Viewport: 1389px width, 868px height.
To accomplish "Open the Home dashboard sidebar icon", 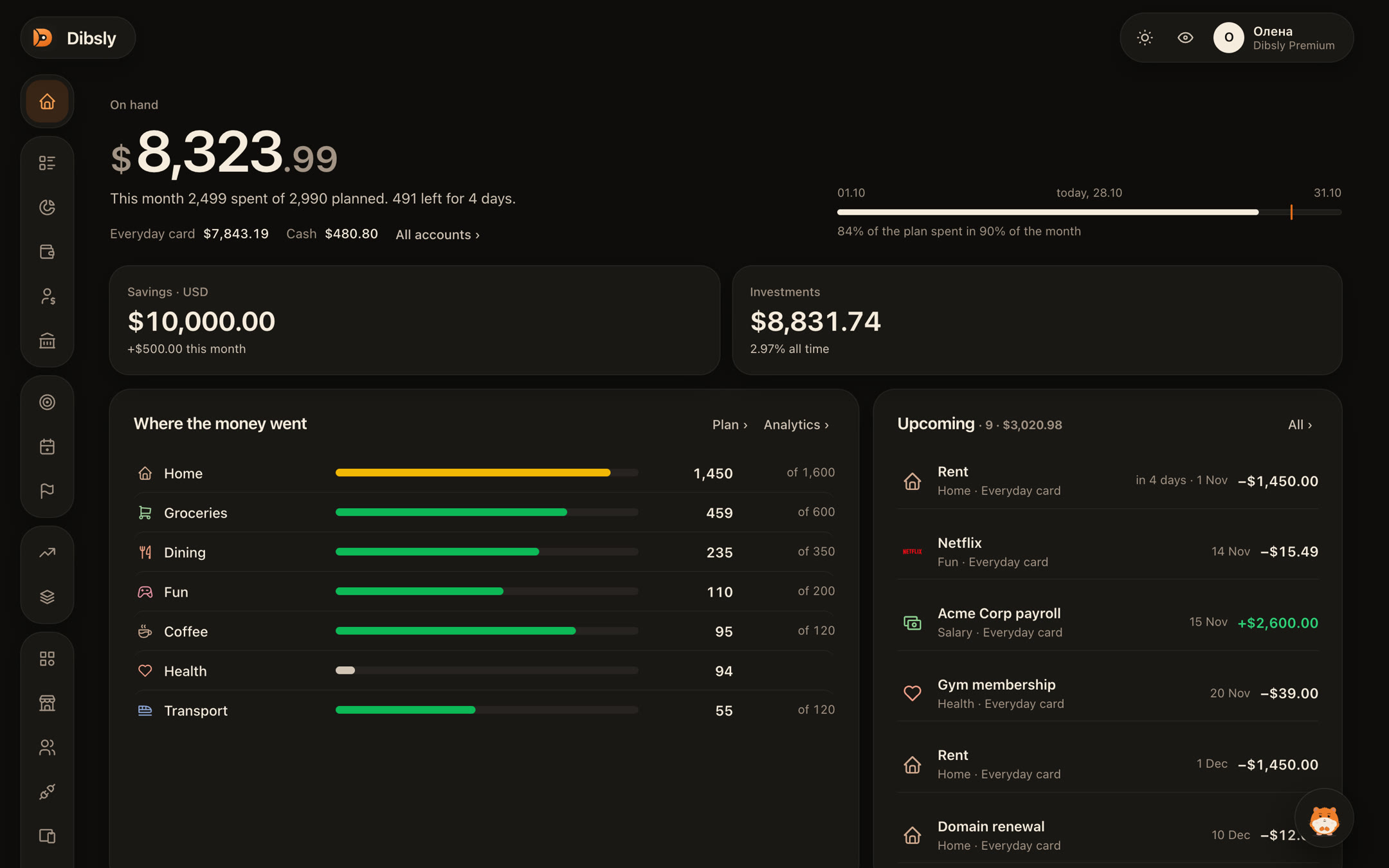I will coord(47,102).
